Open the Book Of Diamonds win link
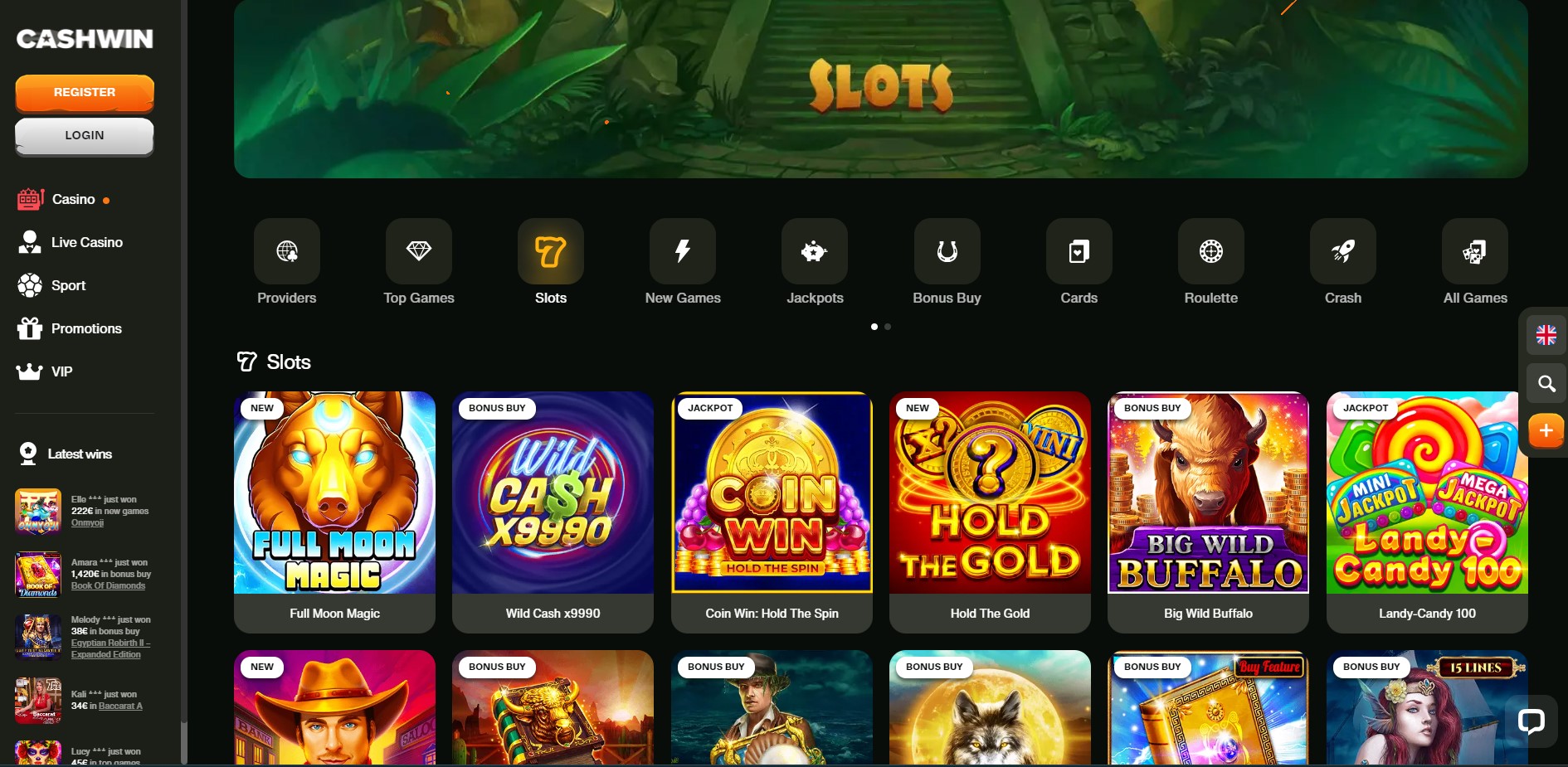Screen dimensions: 1568x767 click(x=108, y=585)
